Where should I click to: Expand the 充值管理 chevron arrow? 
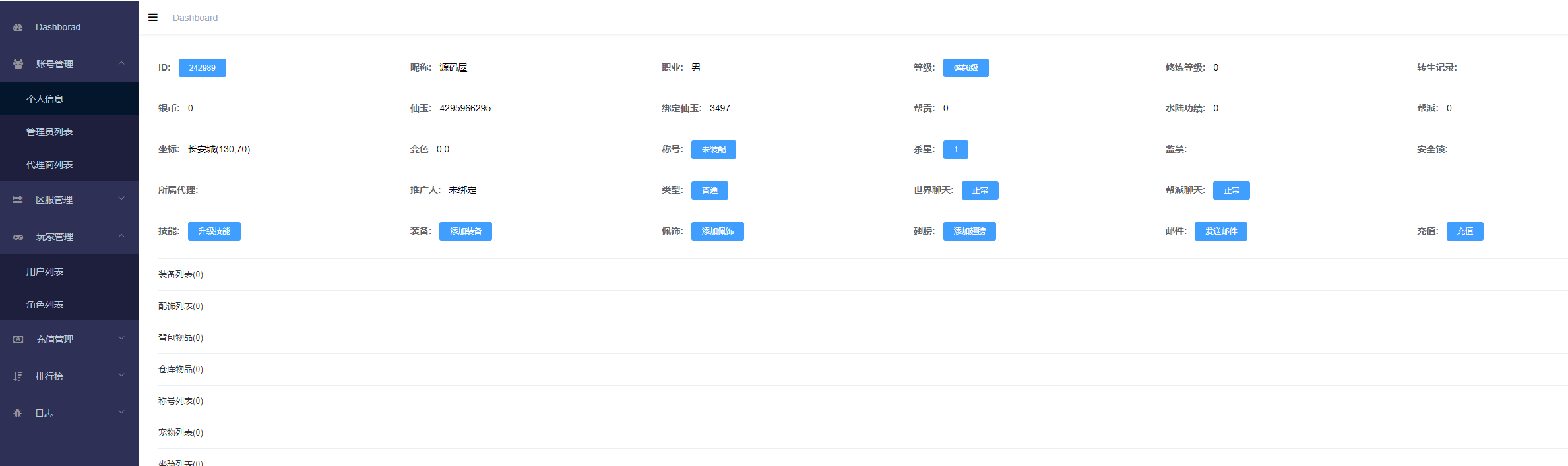(121, 339)
